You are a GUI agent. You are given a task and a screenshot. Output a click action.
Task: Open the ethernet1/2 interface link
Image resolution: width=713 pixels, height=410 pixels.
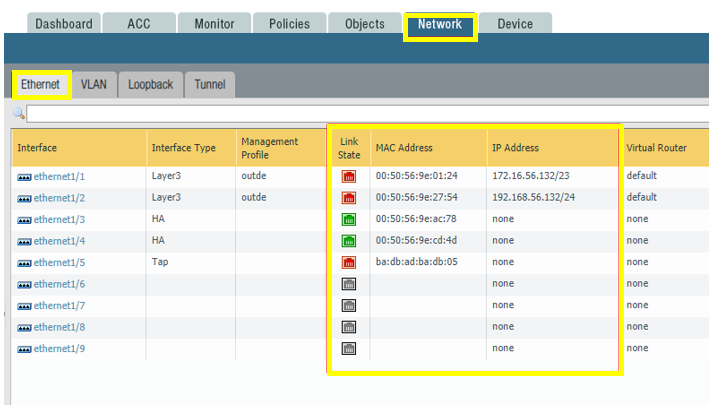point(59,198)
